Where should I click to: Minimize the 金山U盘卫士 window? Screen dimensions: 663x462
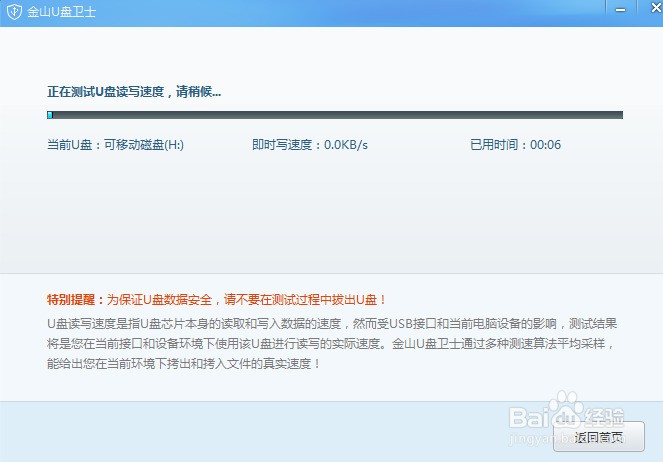tap(620, 10)
